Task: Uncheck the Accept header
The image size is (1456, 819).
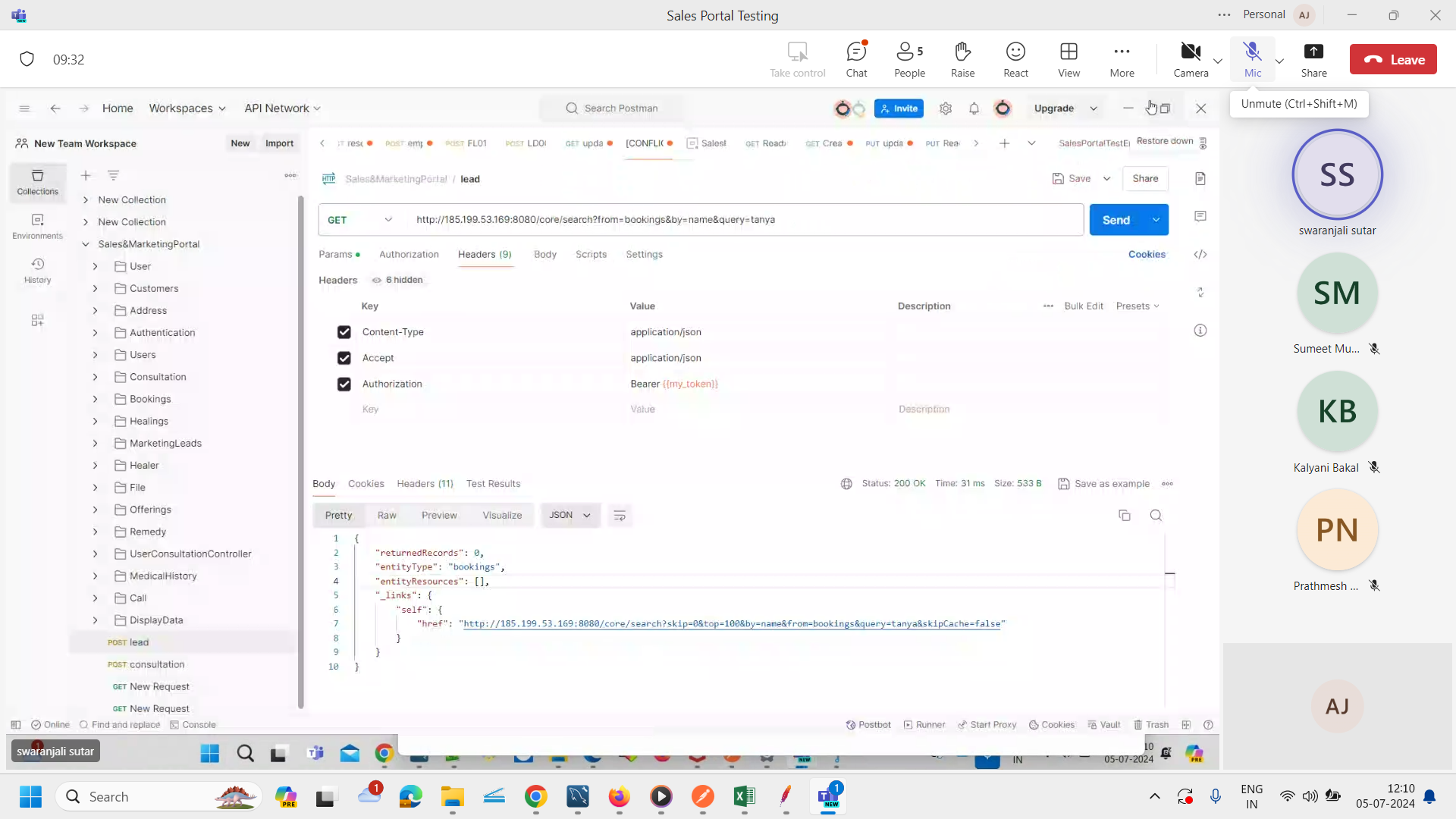Action: point(344,358)
